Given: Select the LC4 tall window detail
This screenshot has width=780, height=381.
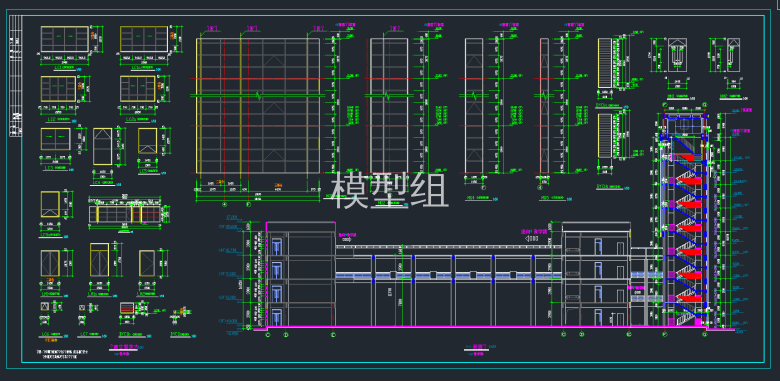Looking at the screenshot, I should tap(102, 146).
